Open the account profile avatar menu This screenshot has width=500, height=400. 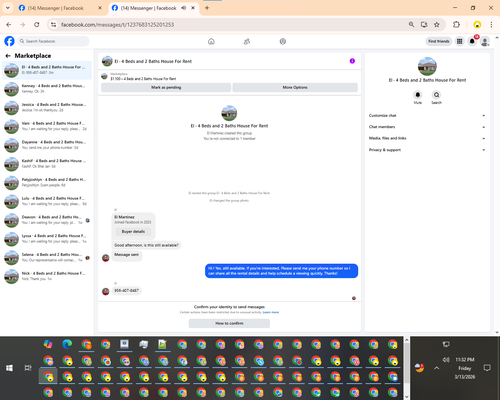(485, 41)
